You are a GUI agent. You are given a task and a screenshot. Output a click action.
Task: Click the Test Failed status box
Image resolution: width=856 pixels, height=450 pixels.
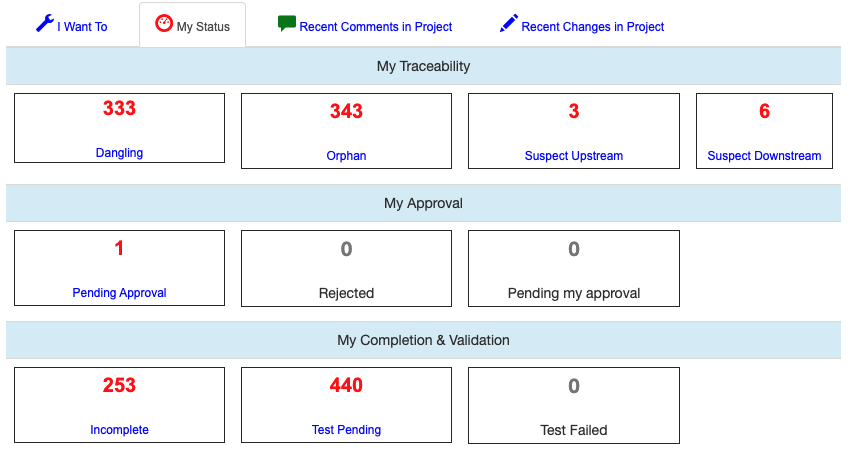click(573, 405)
